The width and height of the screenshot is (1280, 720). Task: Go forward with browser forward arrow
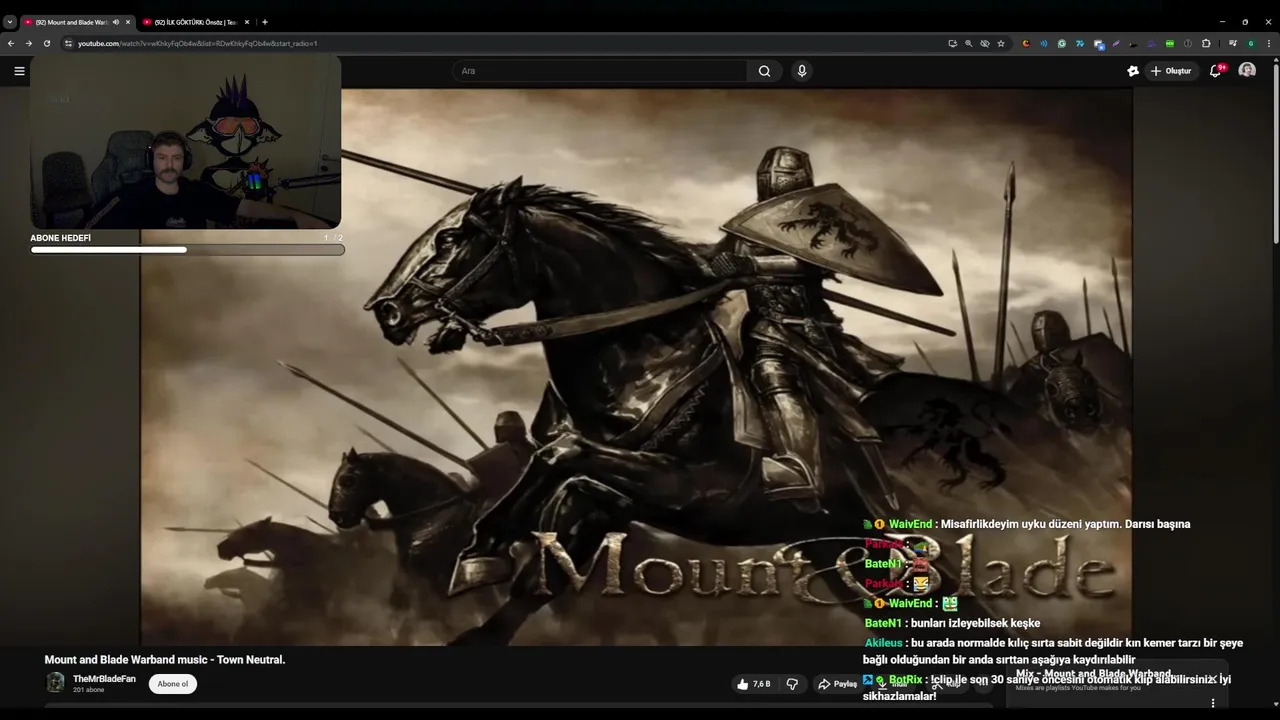[29, 43]
